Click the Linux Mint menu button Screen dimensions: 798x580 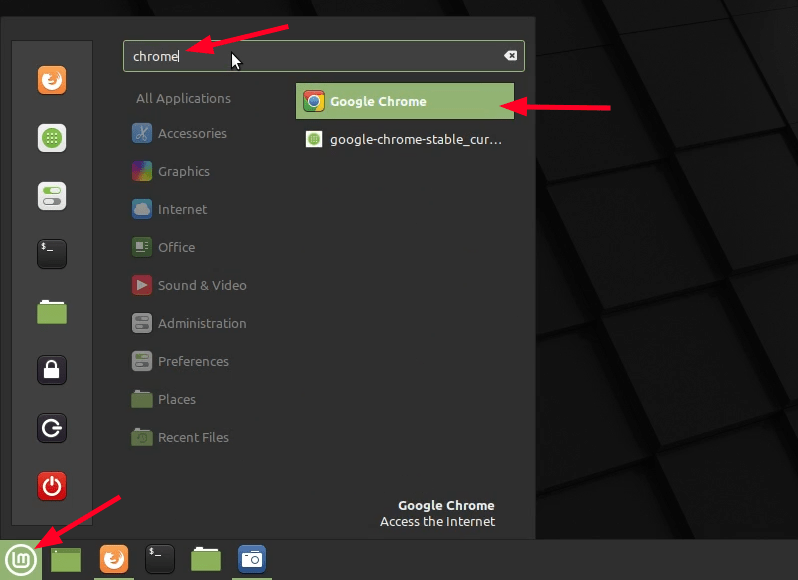21,560
